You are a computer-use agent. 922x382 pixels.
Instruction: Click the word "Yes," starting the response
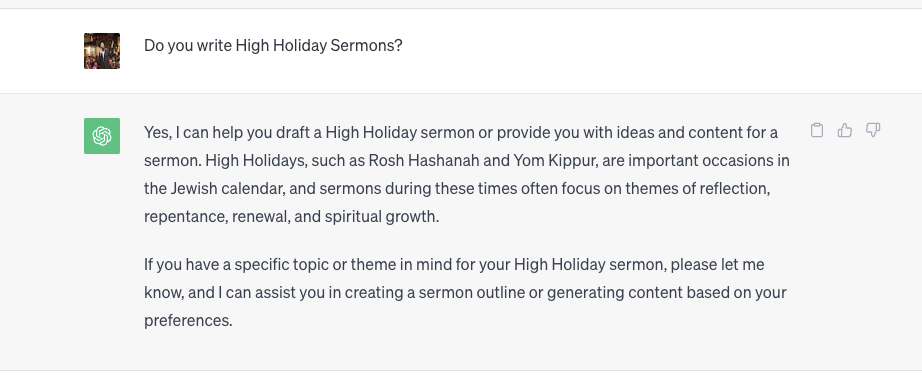click(x=158, y=132)
